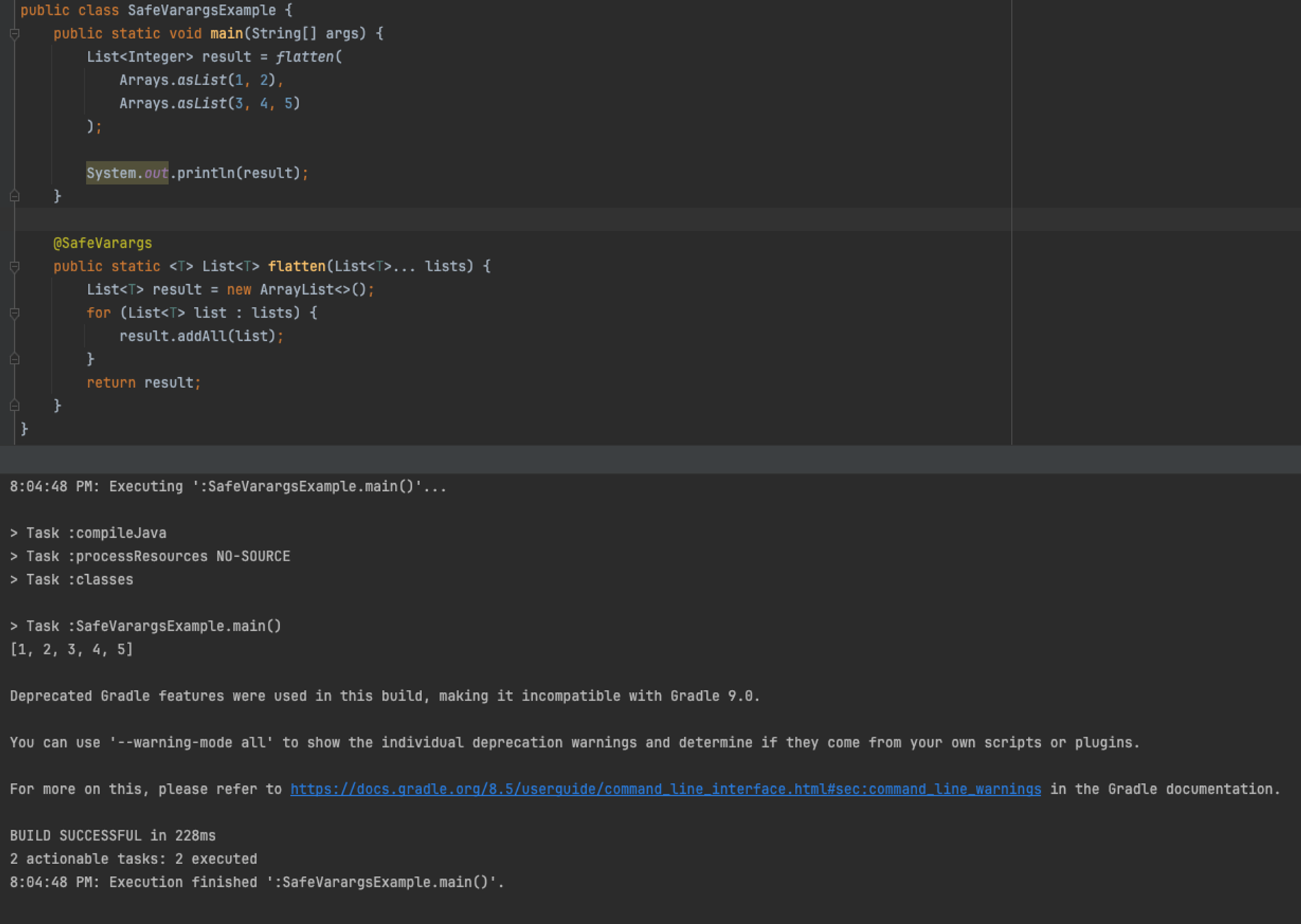
Task: Click the for loop closing fold marker
Action: [14, 360]
